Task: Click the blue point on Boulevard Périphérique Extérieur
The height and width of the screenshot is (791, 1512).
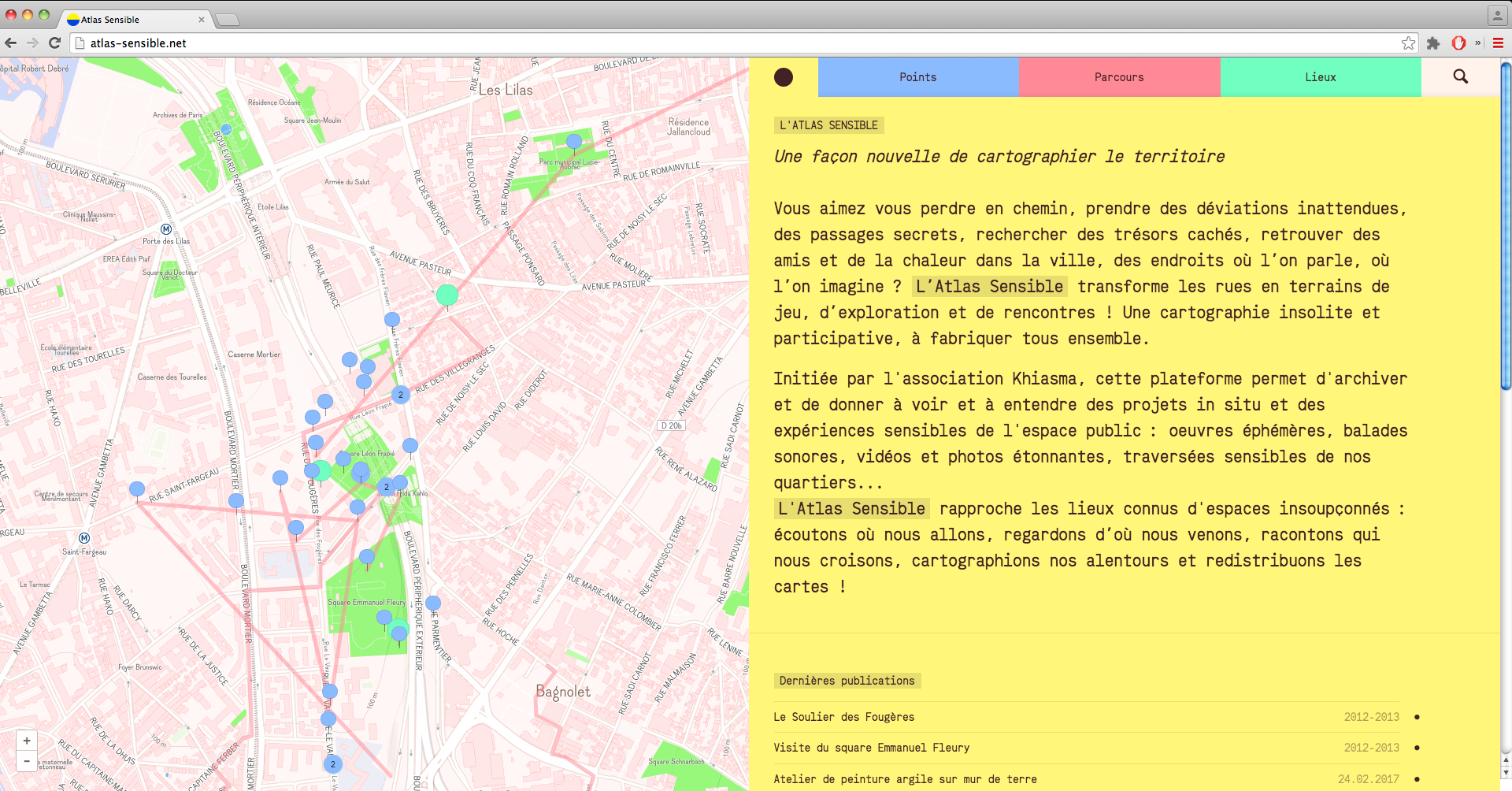Action: coord(433,603)
